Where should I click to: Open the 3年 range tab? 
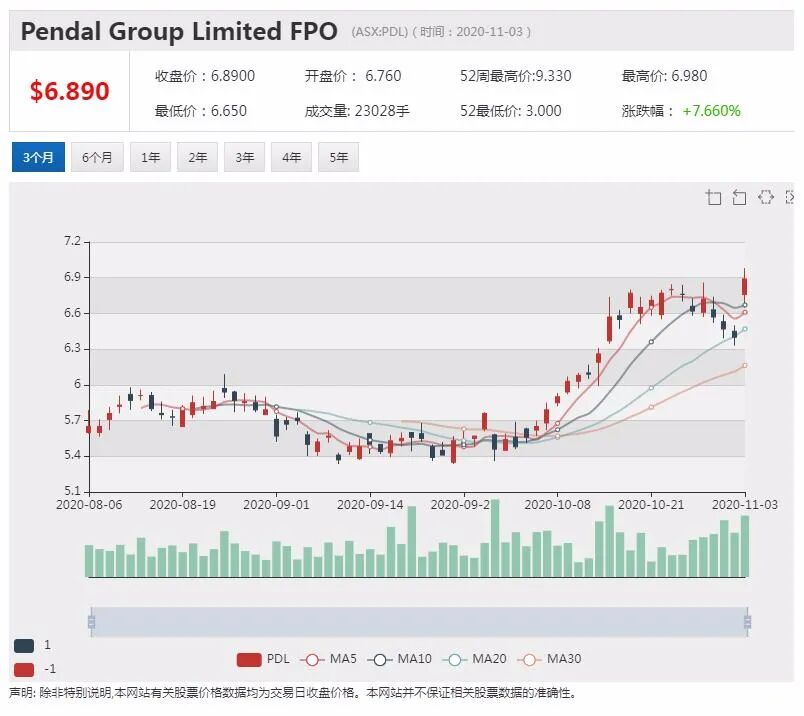pyautogui.click(x=245, y=157)
